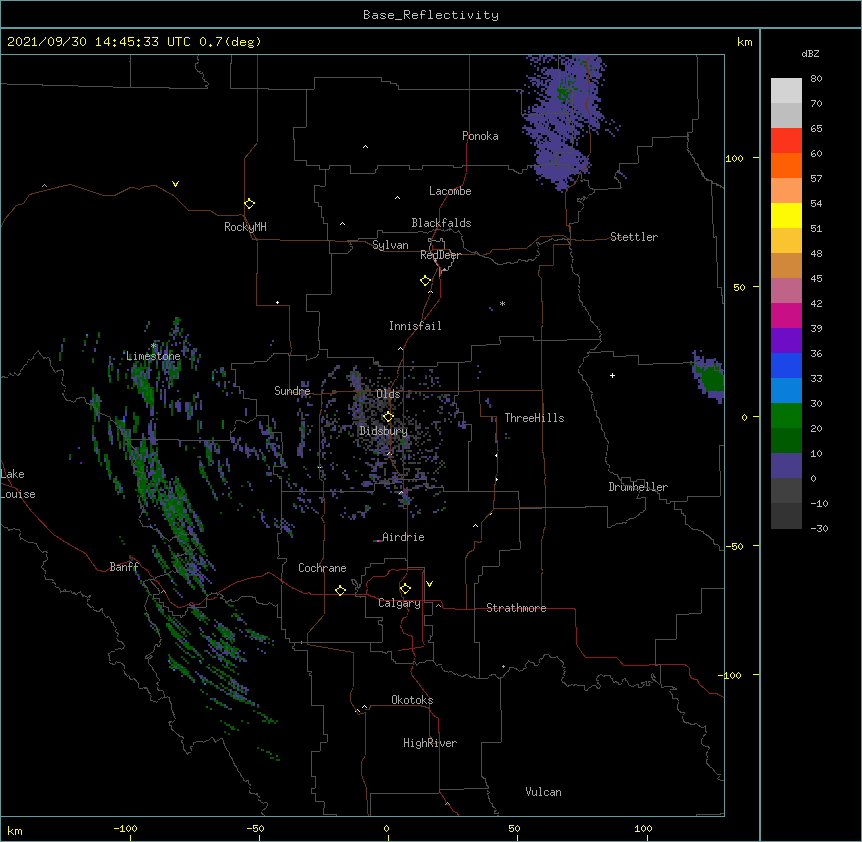Choose the darkest gray swatch near -30 dBZ
This screenshot has width=862, height=842.
pos(786,516)
